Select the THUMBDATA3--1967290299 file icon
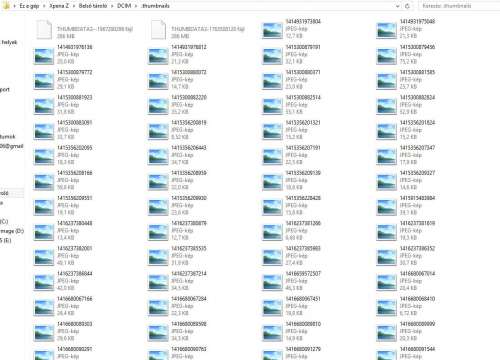The width and height of the screenshot is (500, 360). [44, 30]
